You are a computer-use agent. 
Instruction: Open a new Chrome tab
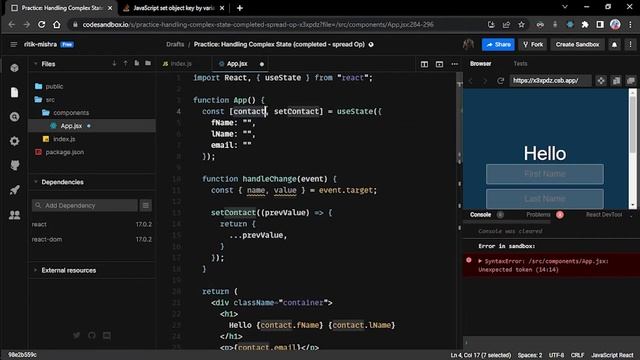pyautogui.click(x=240, y=8)
